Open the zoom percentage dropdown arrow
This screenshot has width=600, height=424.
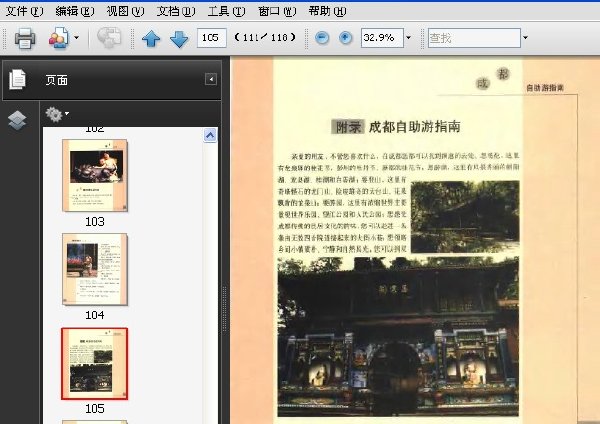point(408,38)
